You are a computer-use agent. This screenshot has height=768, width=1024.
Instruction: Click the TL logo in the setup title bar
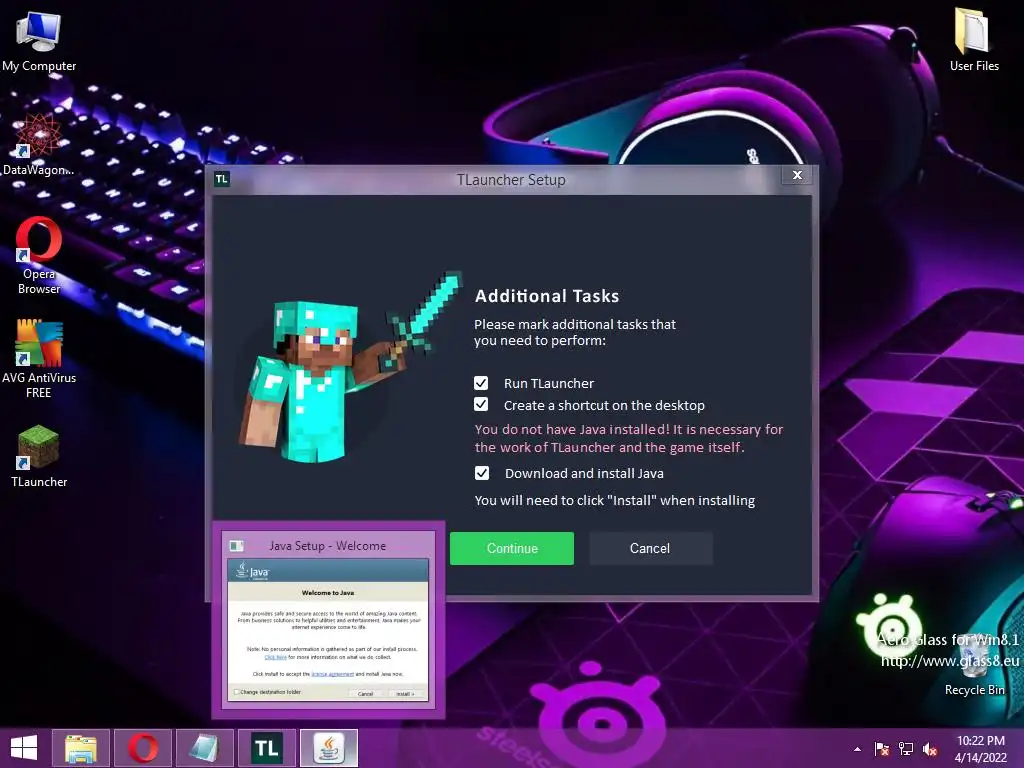click(222, 179)
